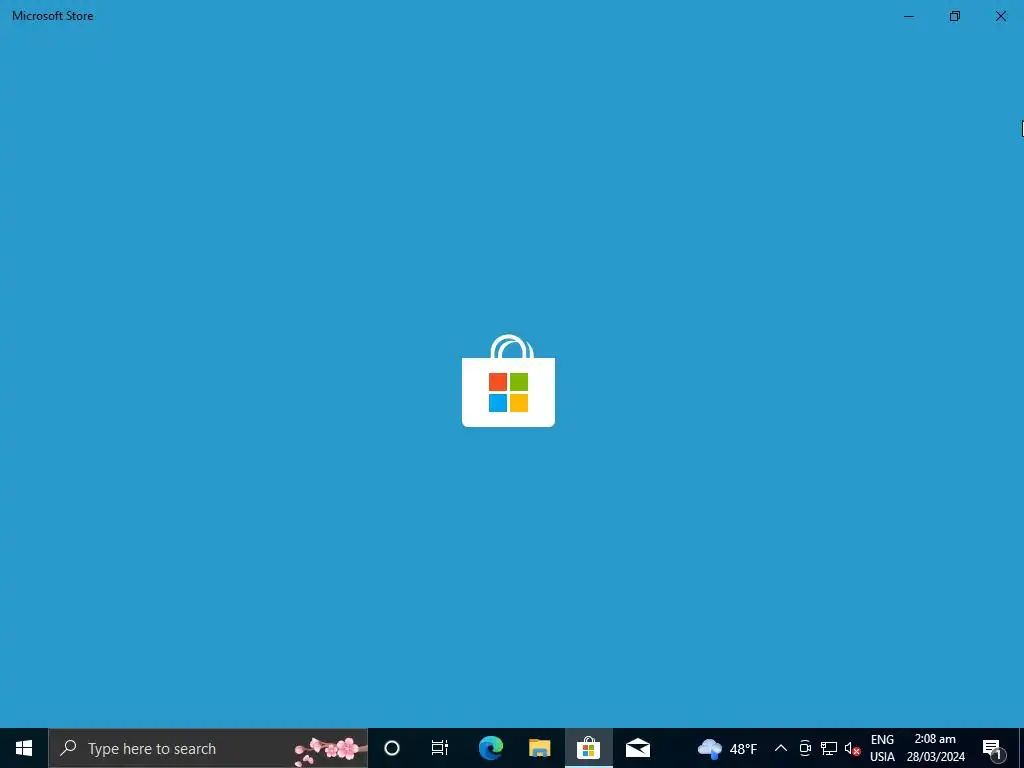Expand hidden system tray icons

pyautogui.click(x=780, y=748)
